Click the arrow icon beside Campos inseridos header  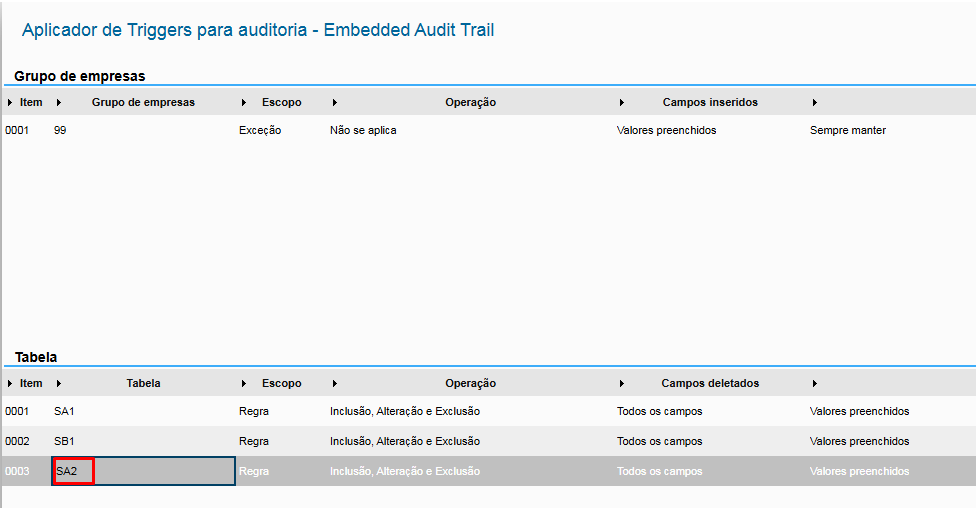coord(622,102)
